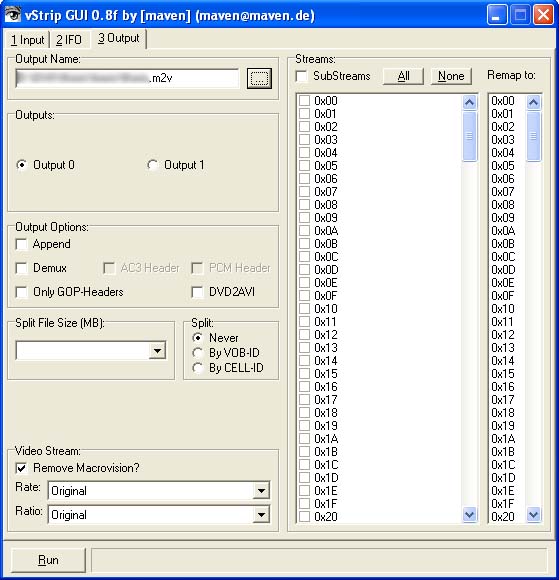This screenshot has width=559, height=580.
Task: Click the Output Name text field
Action: tap(127, 78)
